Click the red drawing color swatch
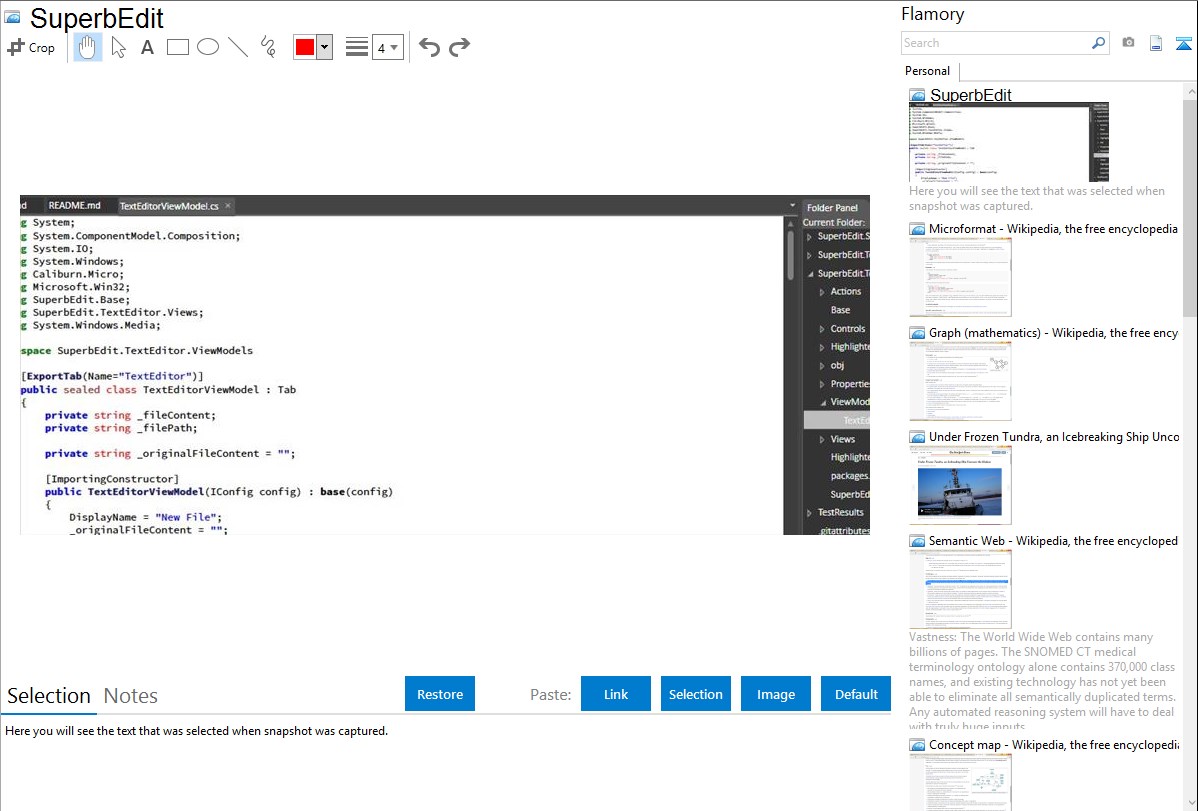Viewport: 1198px width, 811px height. click(x=305, y=47)
